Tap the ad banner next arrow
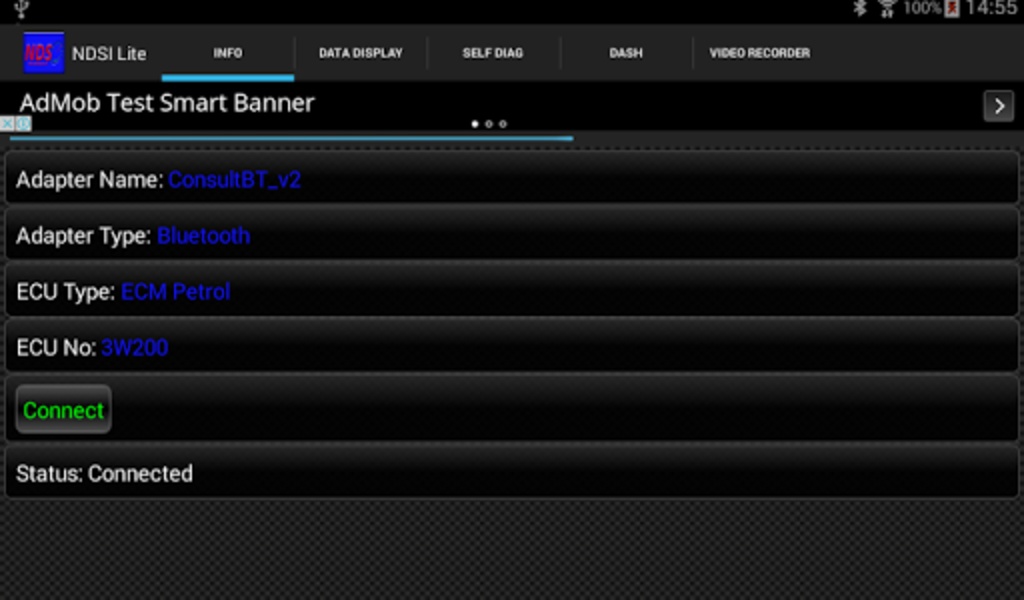Viewport: 1024px width, 600px height. coord(999,106)
